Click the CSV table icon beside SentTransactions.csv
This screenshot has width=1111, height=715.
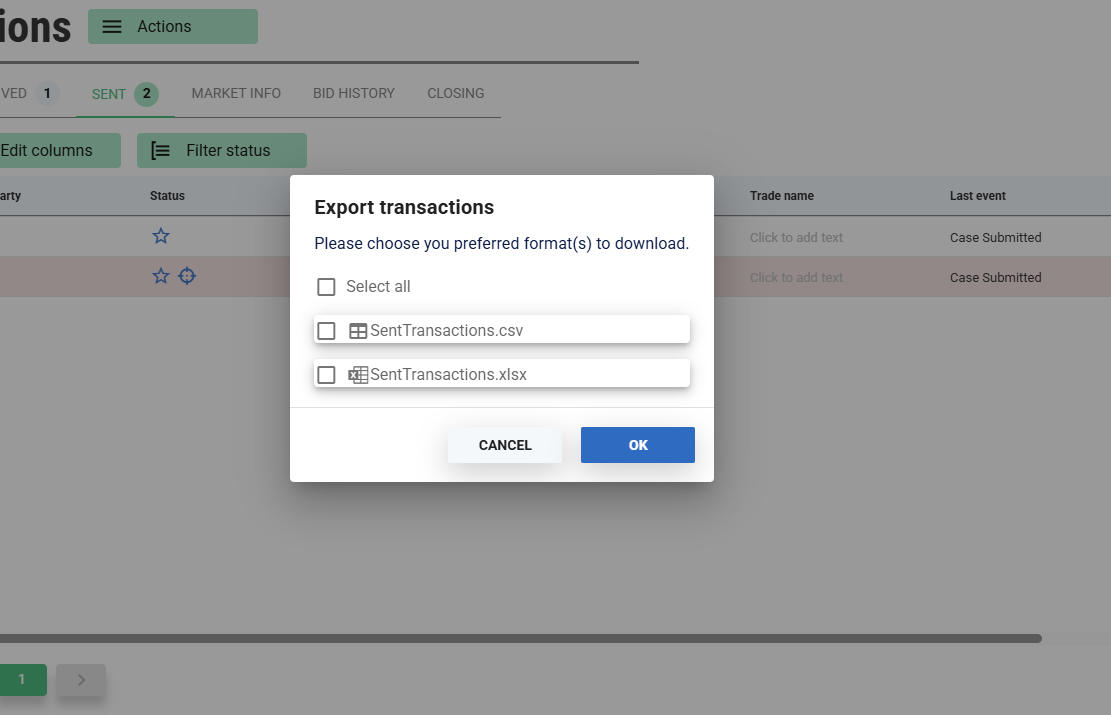click(358, 331)
